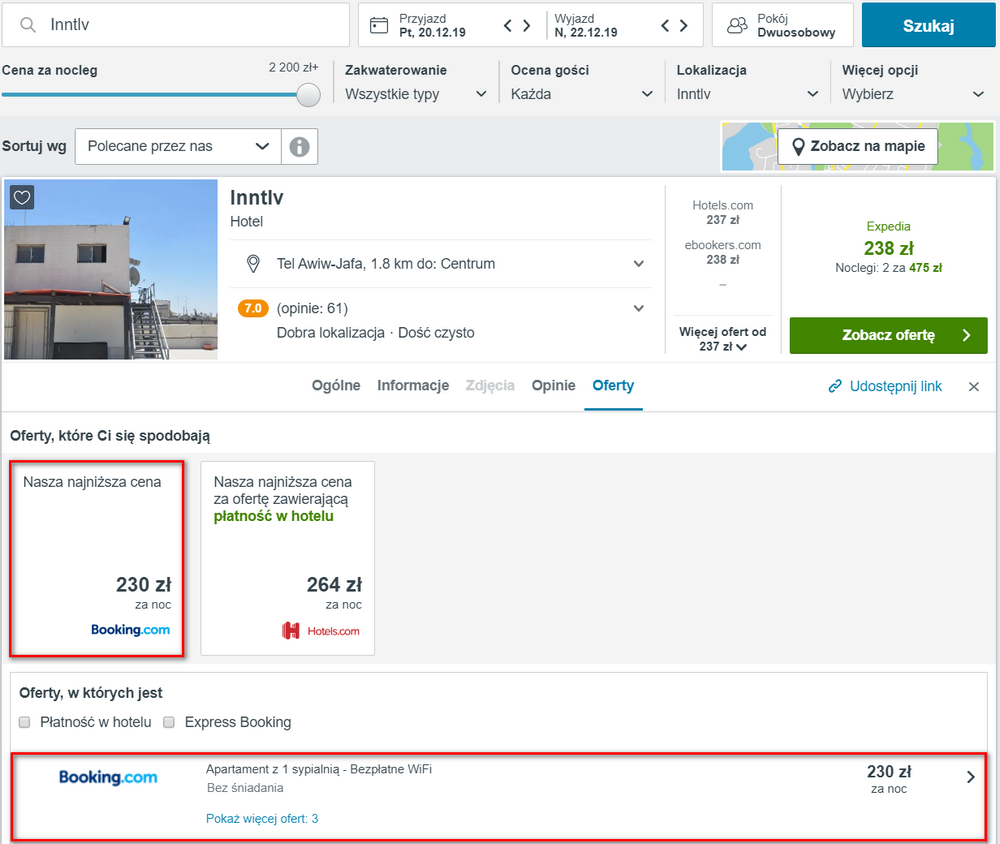Click Apartament z 1 sypialnią offer text
The width and height of the screenshot is (1000, 844).
click(x=319, y=769)
